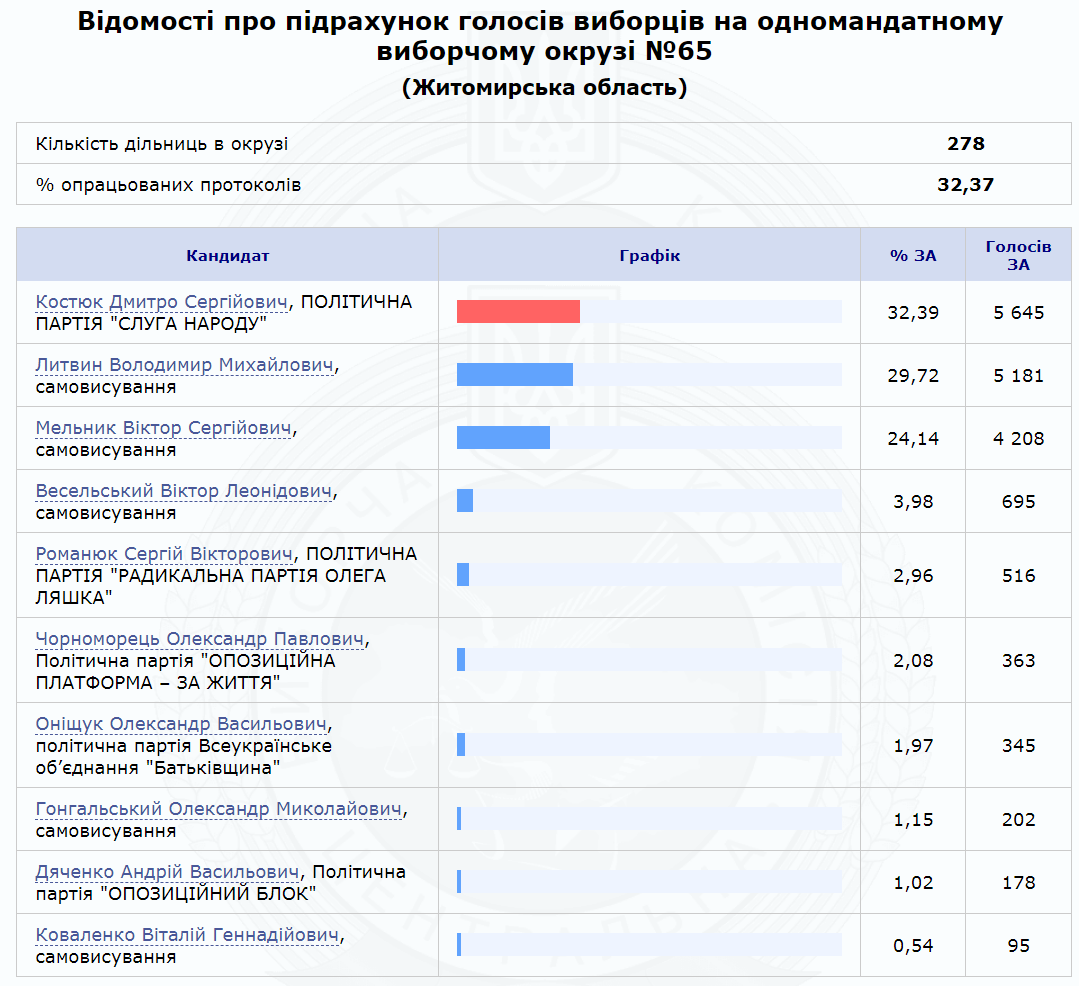1079x986 pixels.
Task: Select the Гонгальський Олександр Миколайович link
Action: [x=219, y=809]
